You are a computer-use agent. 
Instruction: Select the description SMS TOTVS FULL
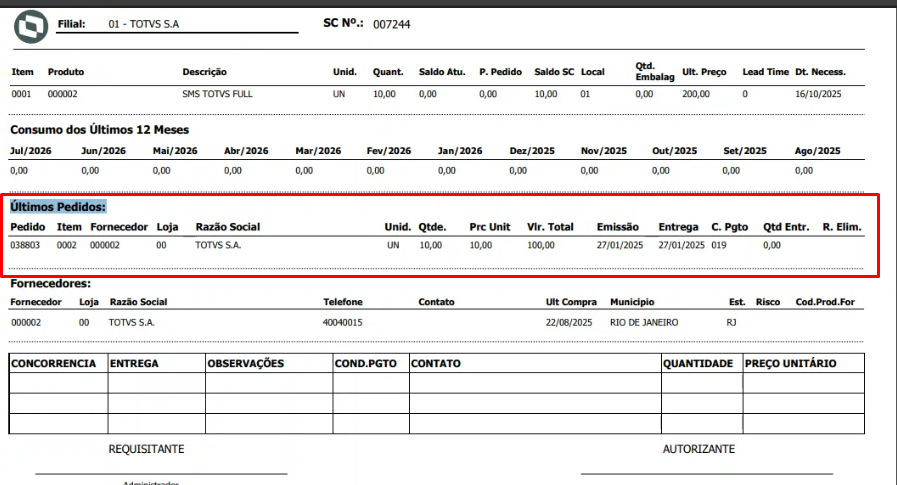coord(217,94)
